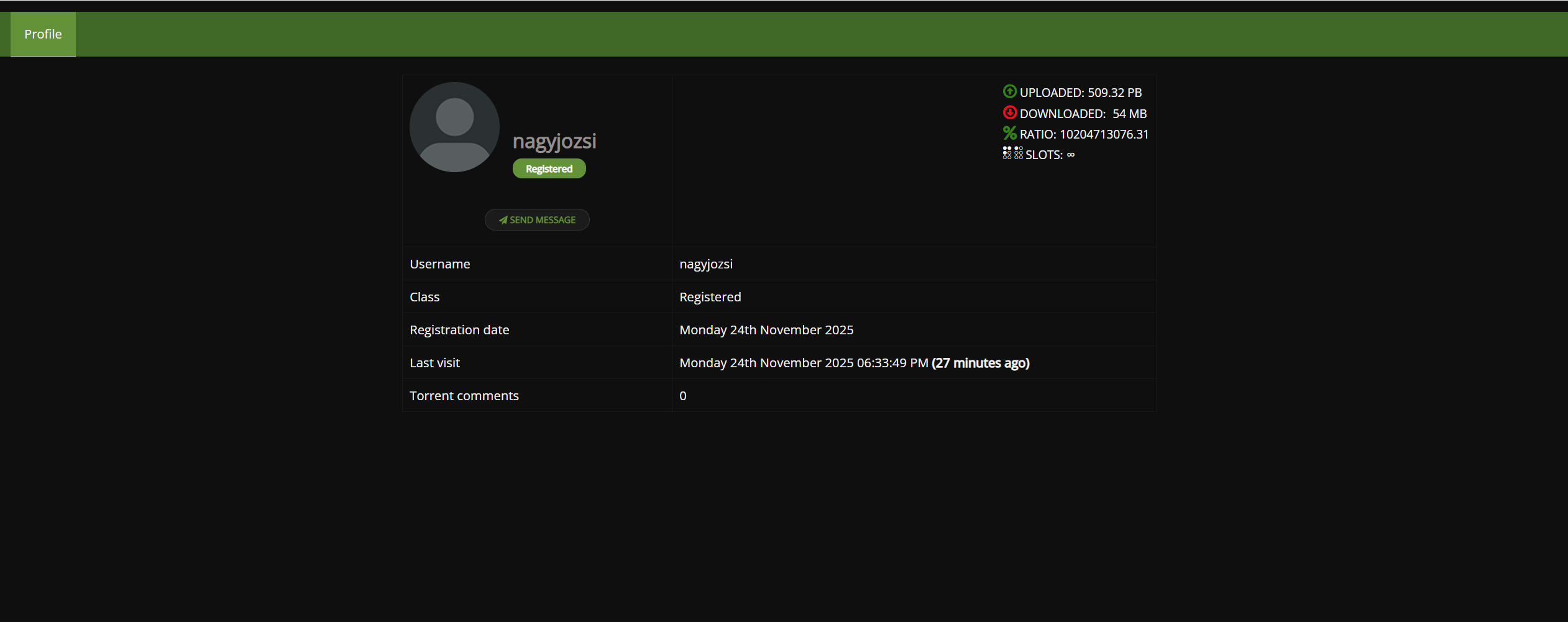Switch to the Profile tab
The image size is (1568, 622).
coord(42,34)
